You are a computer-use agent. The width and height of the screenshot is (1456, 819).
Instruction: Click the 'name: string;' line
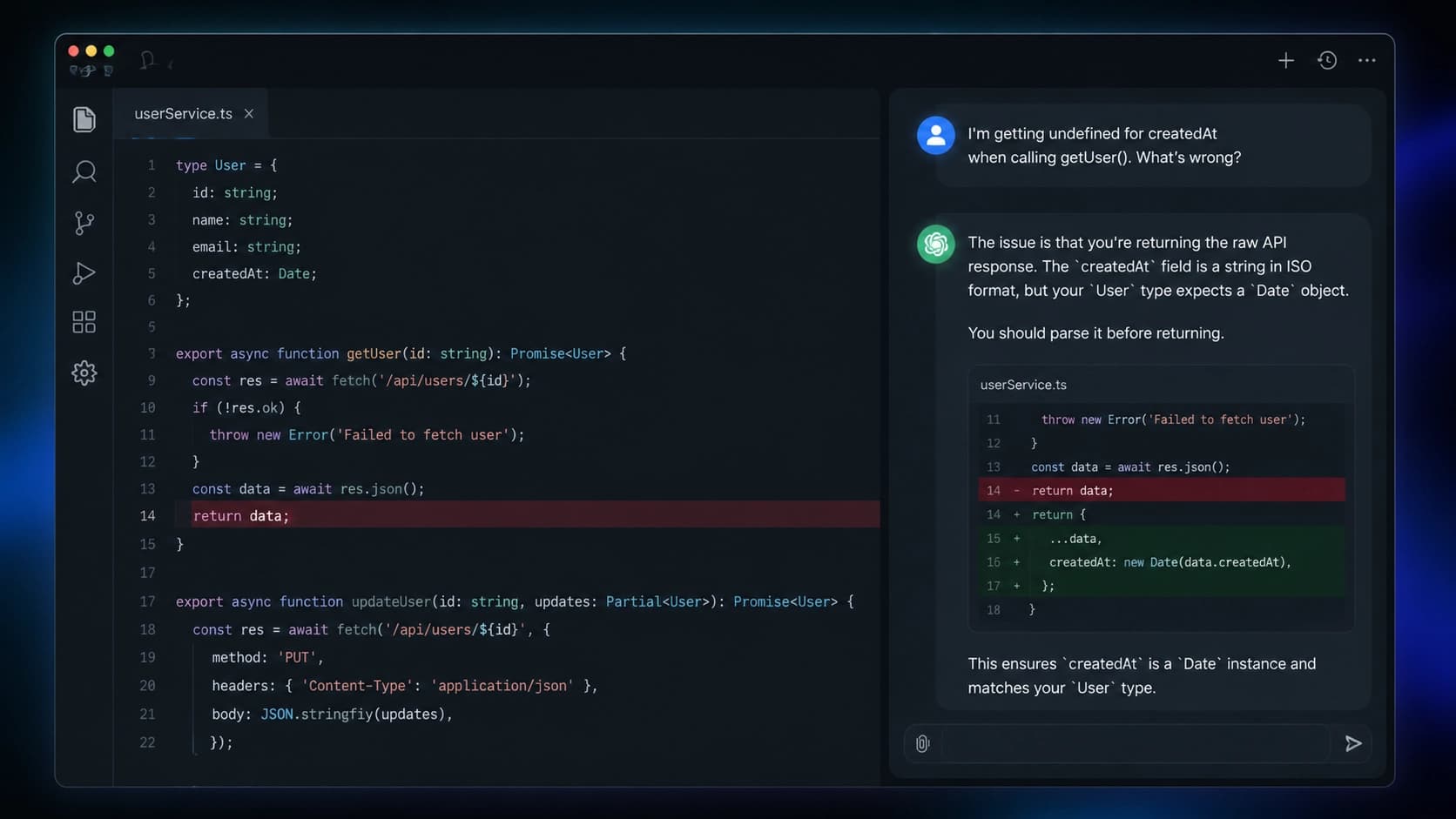(242, 220)
